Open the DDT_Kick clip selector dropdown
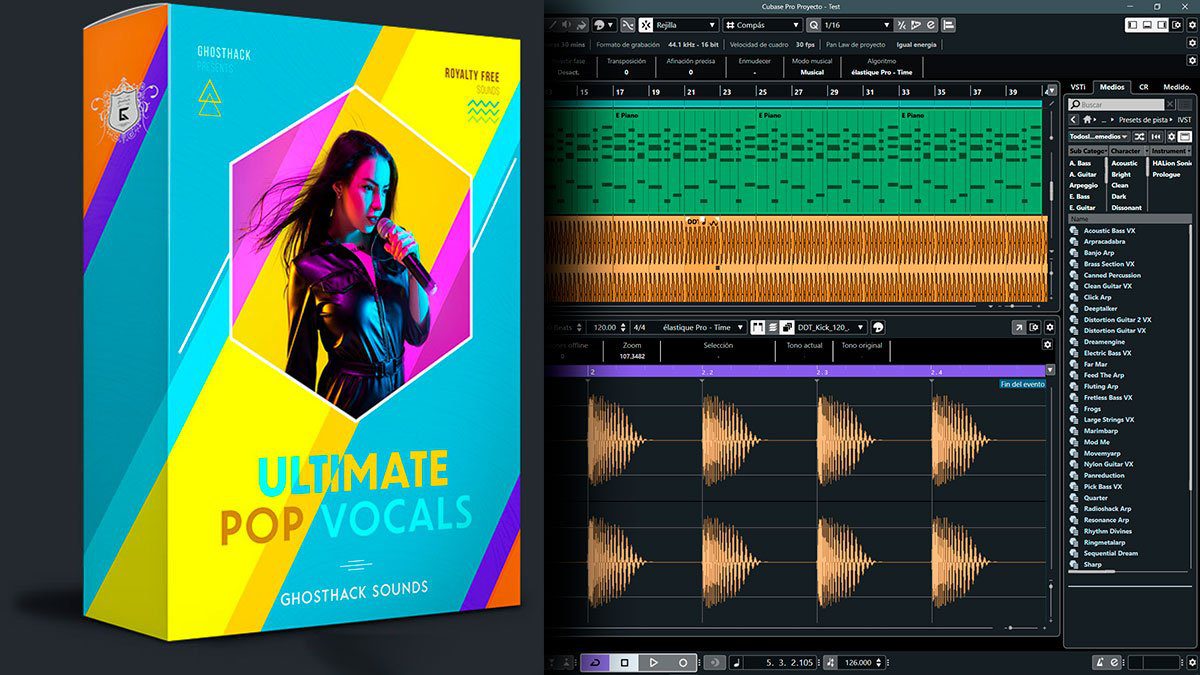 pos(831,327)
